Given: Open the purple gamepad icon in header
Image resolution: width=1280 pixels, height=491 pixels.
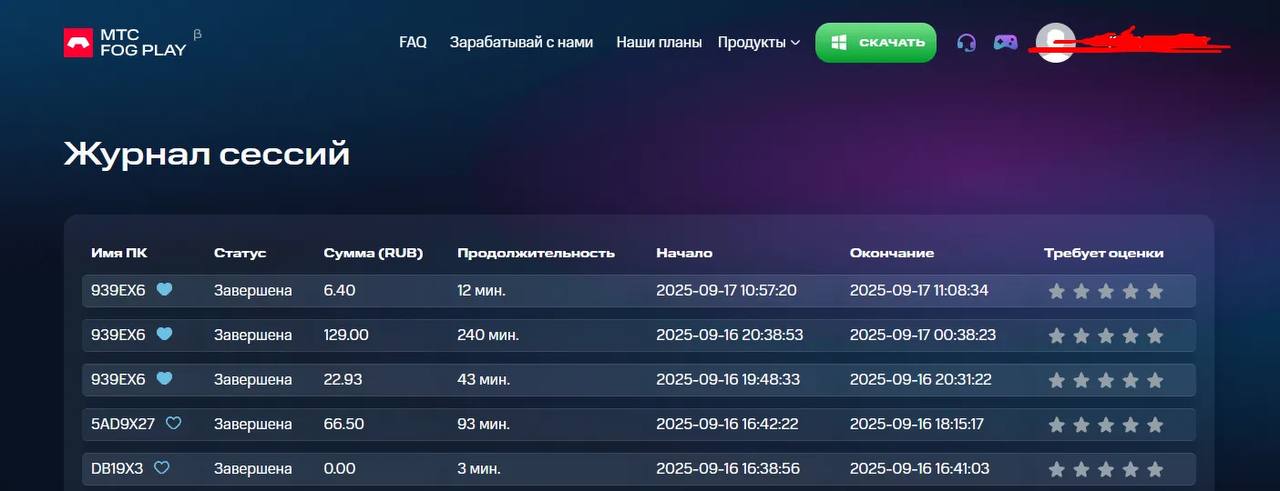Looking at the screenshot, I should (x=1005, y=43).
